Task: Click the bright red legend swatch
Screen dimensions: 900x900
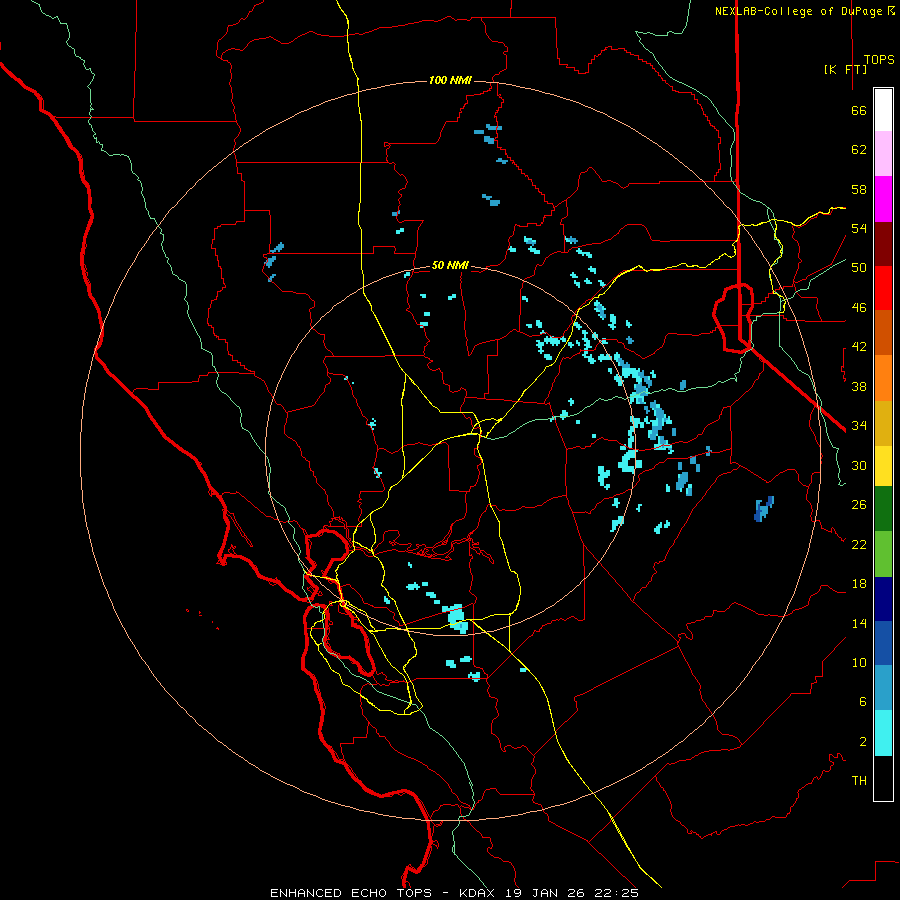Action: pyautogui.click(x=883, y=288)
